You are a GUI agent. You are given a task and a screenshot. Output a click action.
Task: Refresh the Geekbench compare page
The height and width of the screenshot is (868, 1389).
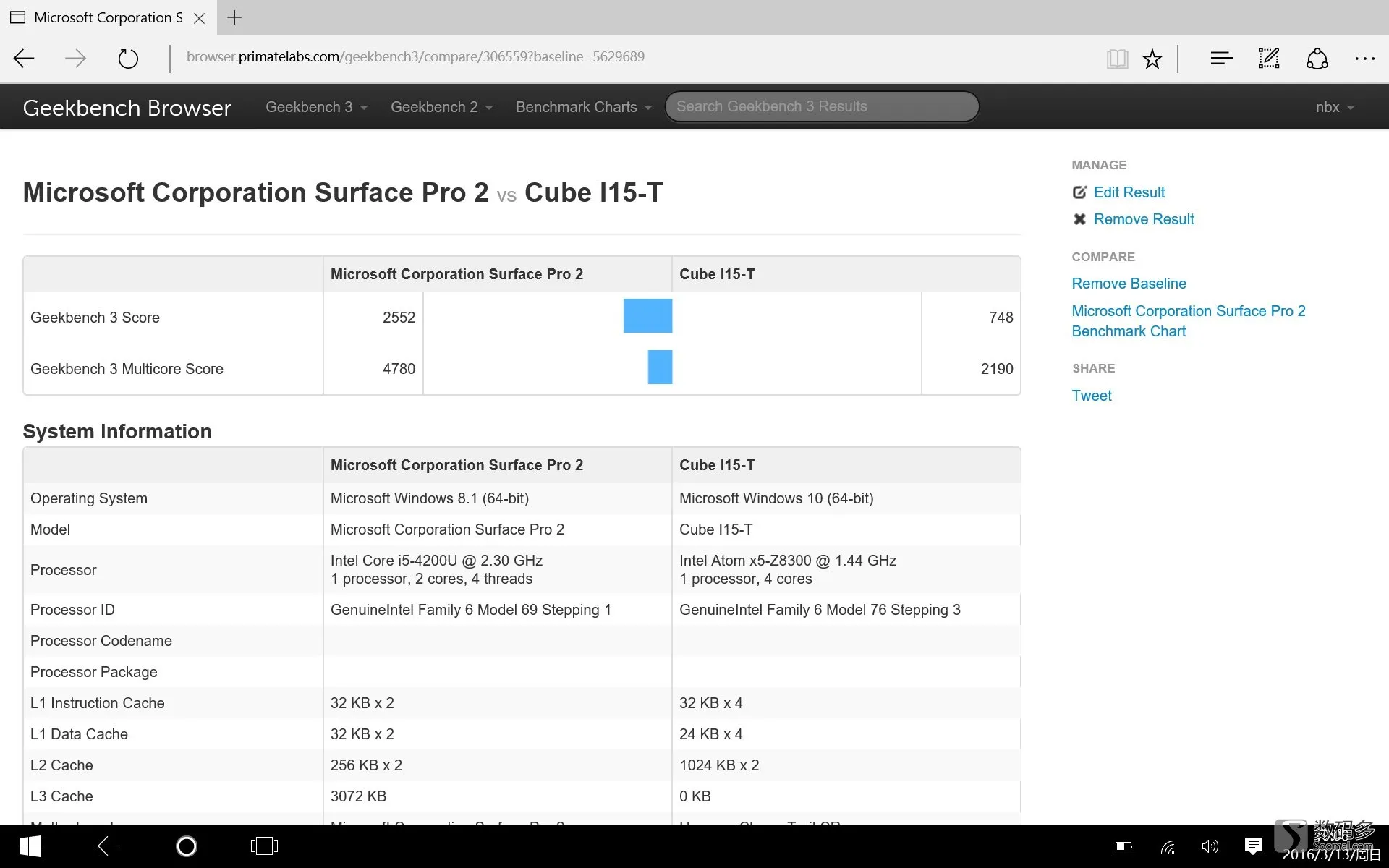pyautogui.click(x=128, y=59)
